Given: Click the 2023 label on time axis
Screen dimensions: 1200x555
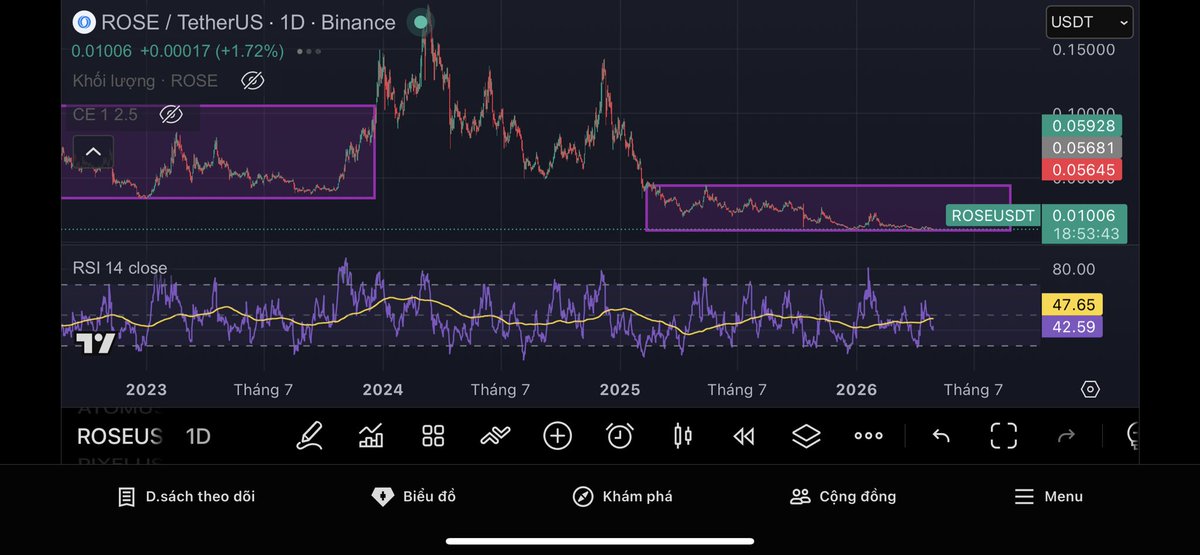Looking at the screenshot, I should (146, 390).
